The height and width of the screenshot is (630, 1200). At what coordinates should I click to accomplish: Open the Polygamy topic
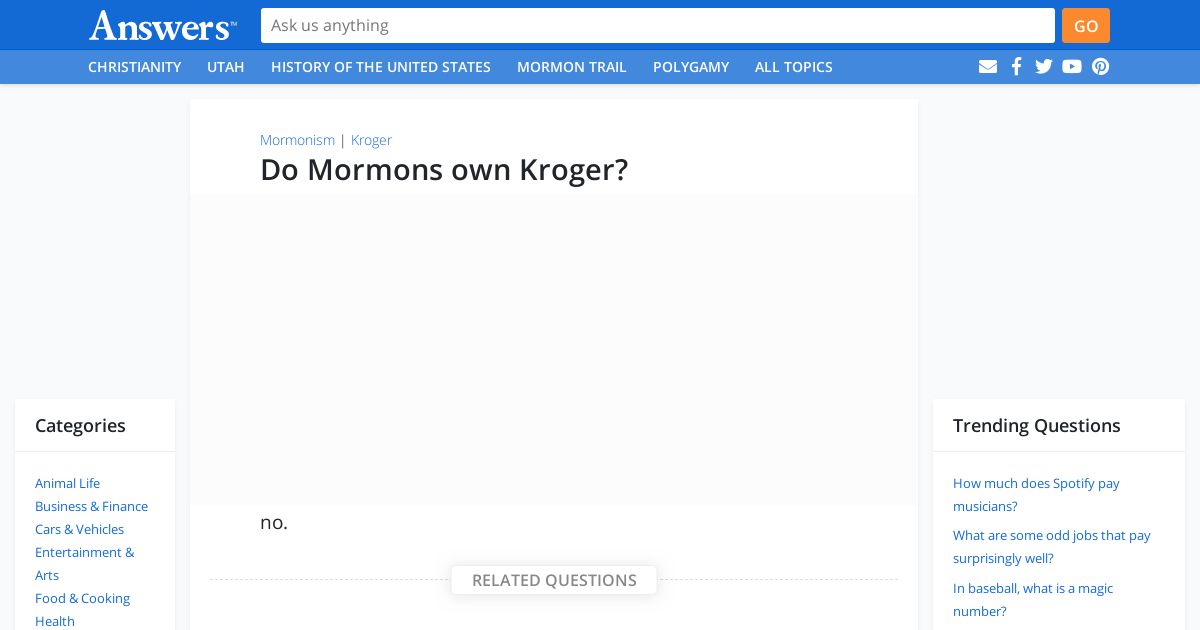click(x=691, y=67)
